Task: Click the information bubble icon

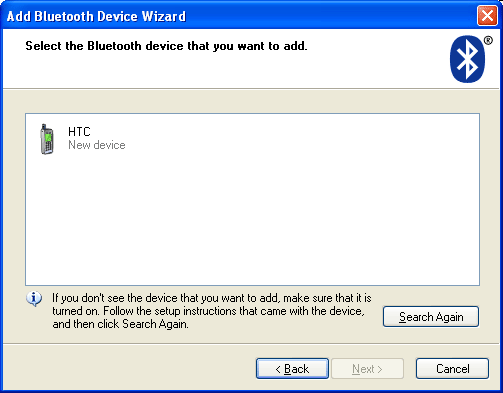Action: pyautogui.click(x=34, y=298)
